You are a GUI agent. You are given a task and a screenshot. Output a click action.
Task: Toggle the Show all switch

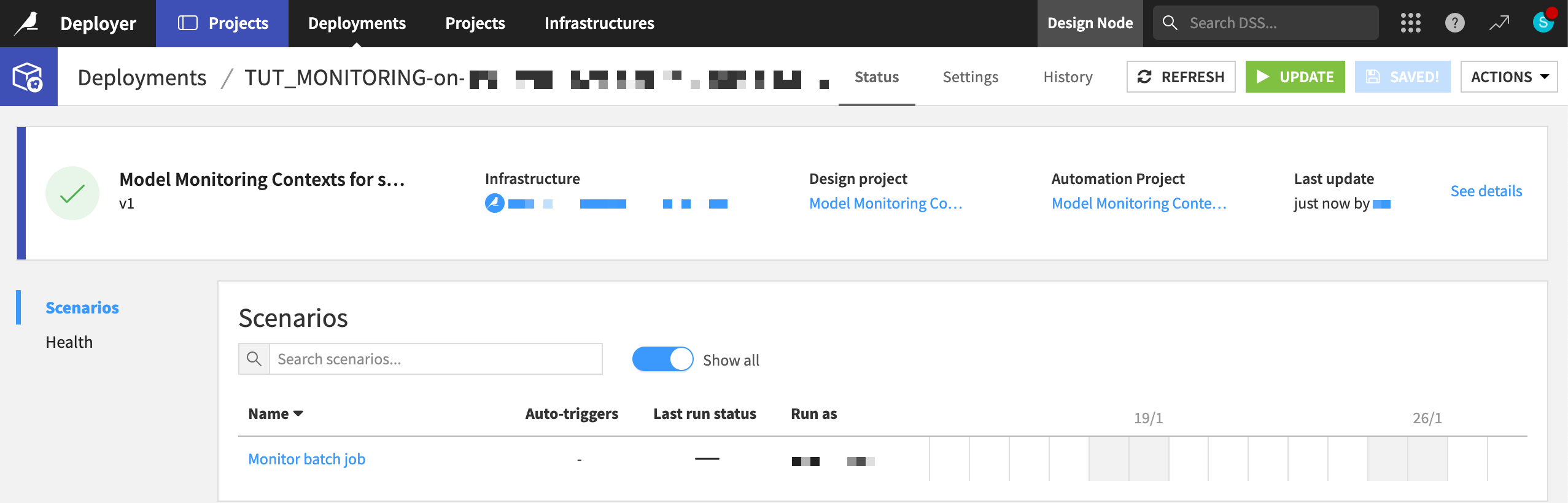[x=662, y=359]
